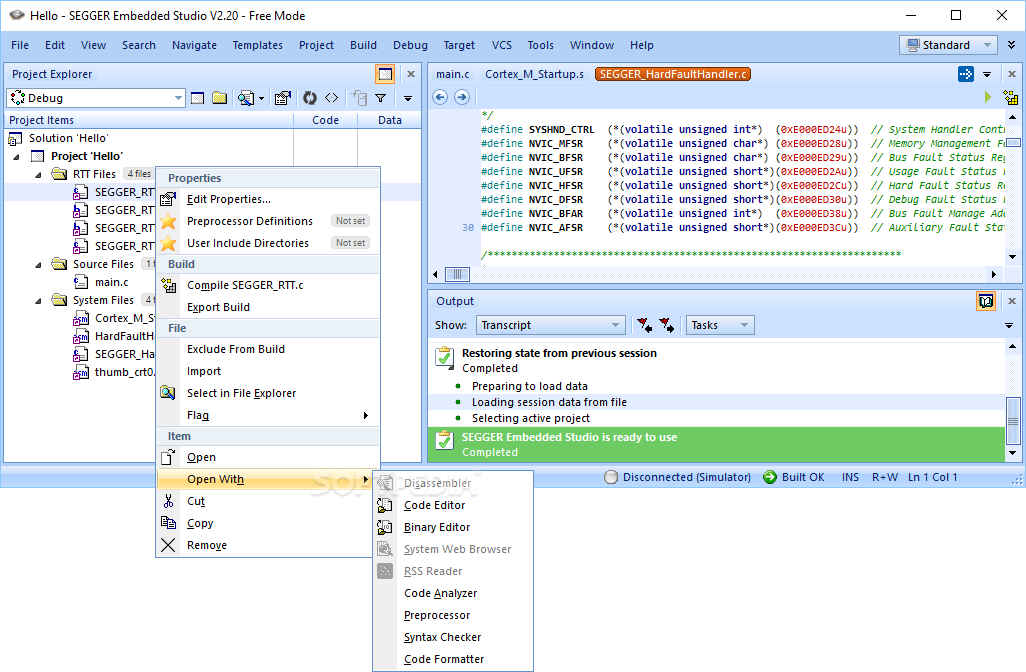Expand the Flag submenu entry
The image size is (1026, 672).
click(x=268, y=416)
